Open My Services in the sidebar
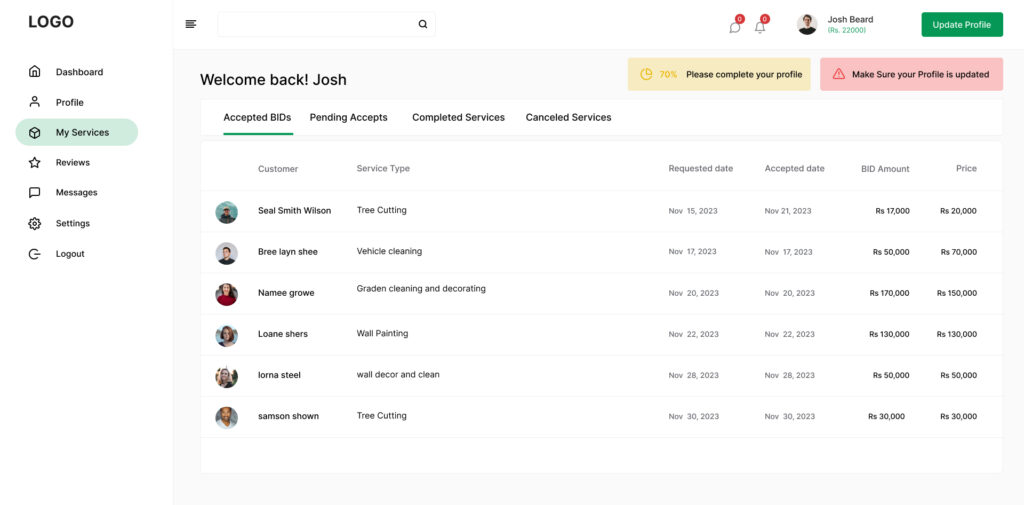This screenshot has width=1024, height=505. (77, 132)
